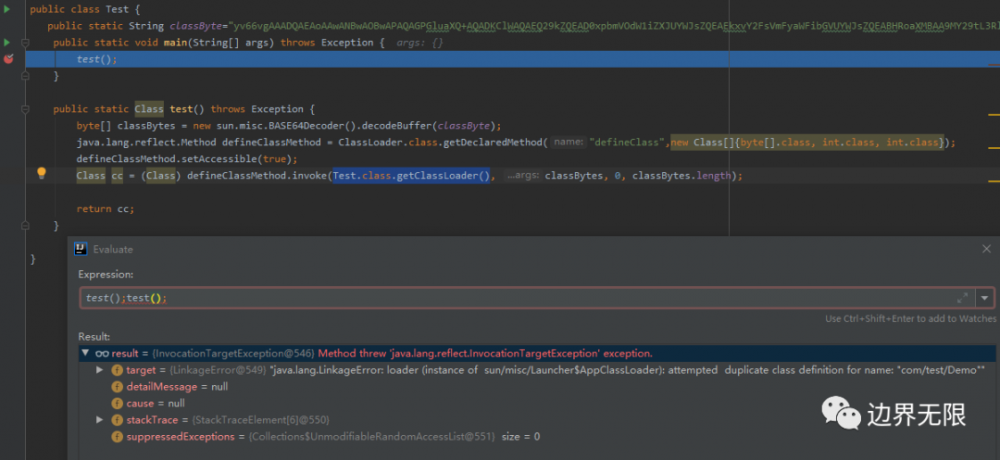
Task: Click fold end marker after main's closing brace
Action: pos(25,76)
